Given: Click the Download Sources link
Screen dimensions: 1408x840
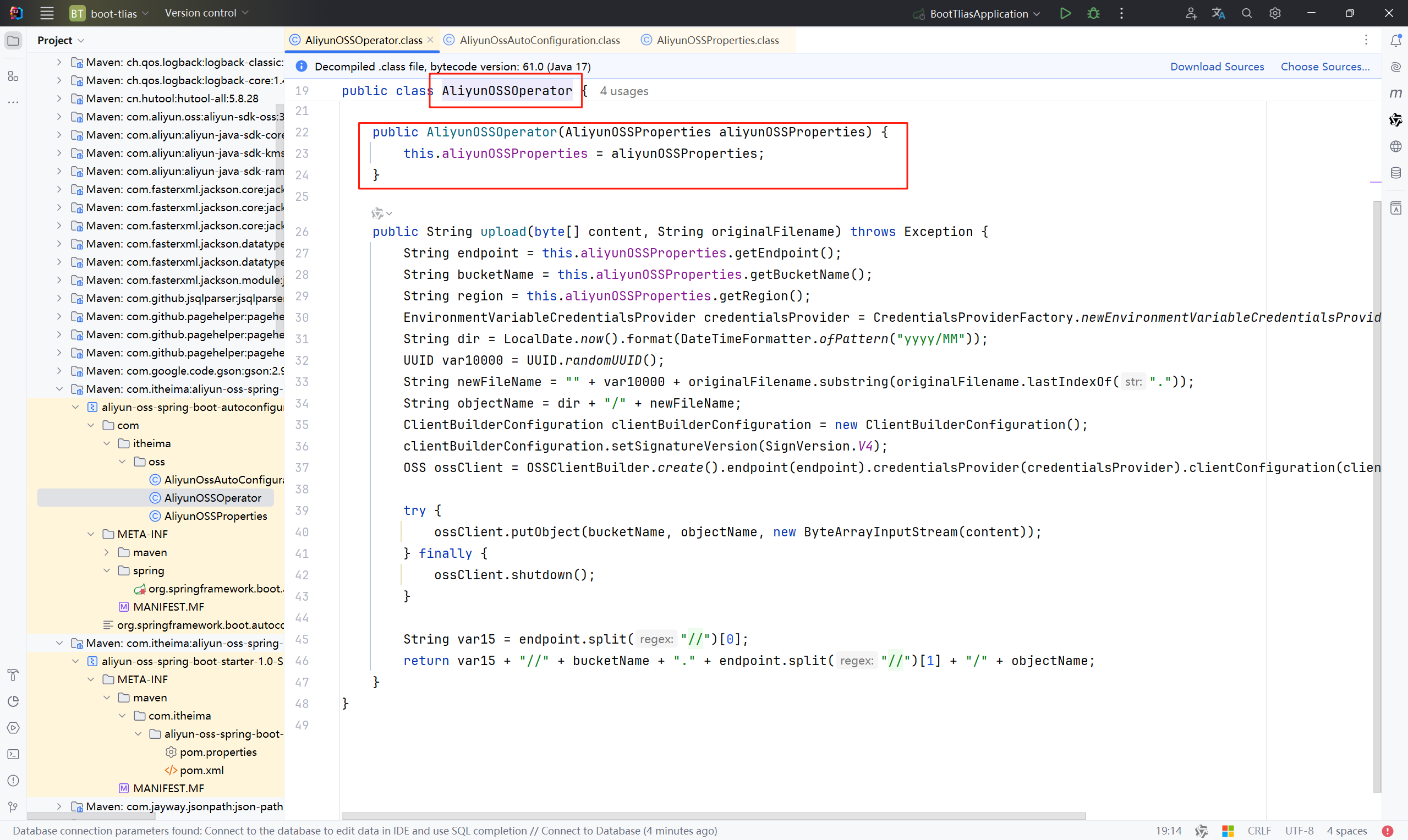Looking at the screenshot, I should coord(1216,66).
